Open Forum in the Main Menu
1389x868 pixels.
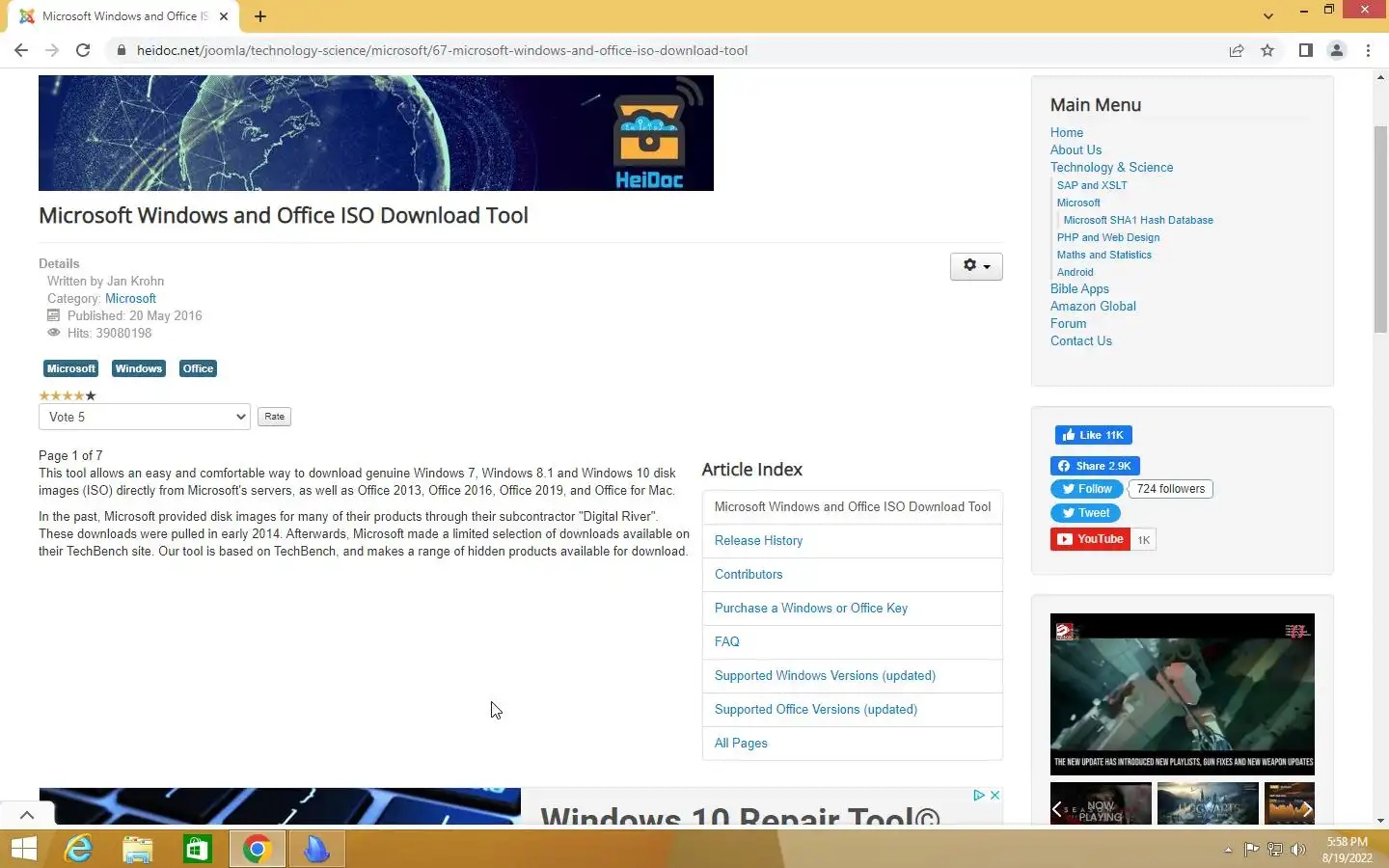[1068, 324]
